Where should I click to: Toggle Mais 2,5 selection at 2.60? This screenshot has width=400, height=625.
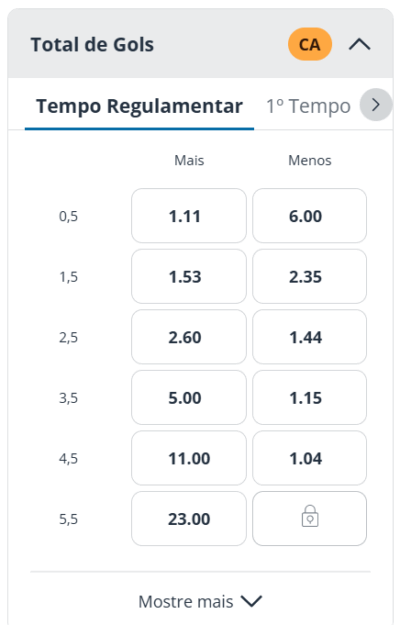pos(189,337)
